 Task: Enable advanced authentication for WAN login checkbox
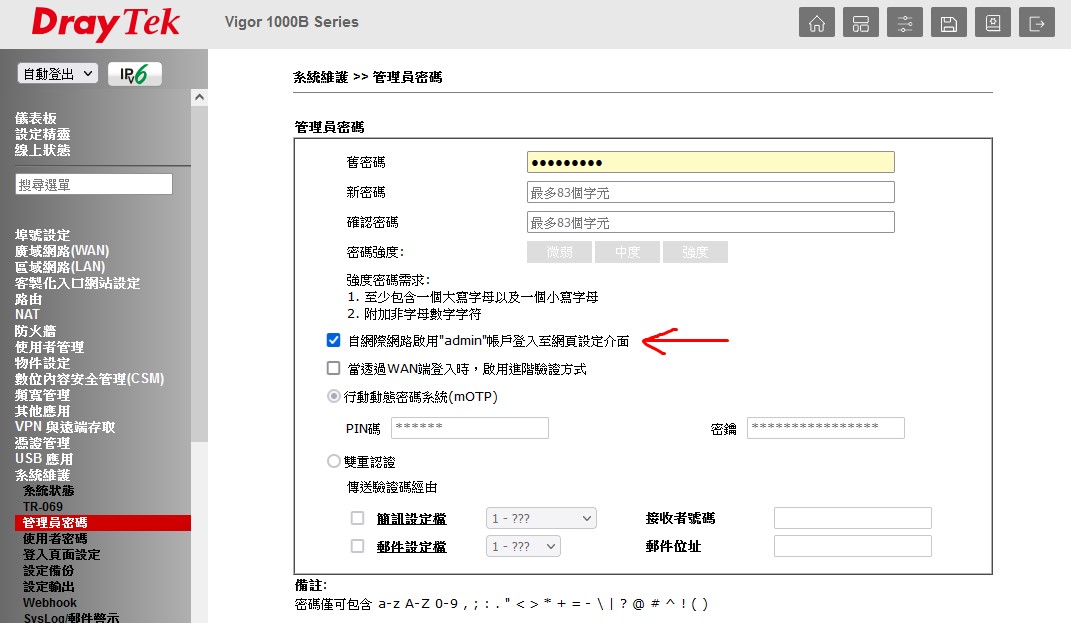[334, 368]
